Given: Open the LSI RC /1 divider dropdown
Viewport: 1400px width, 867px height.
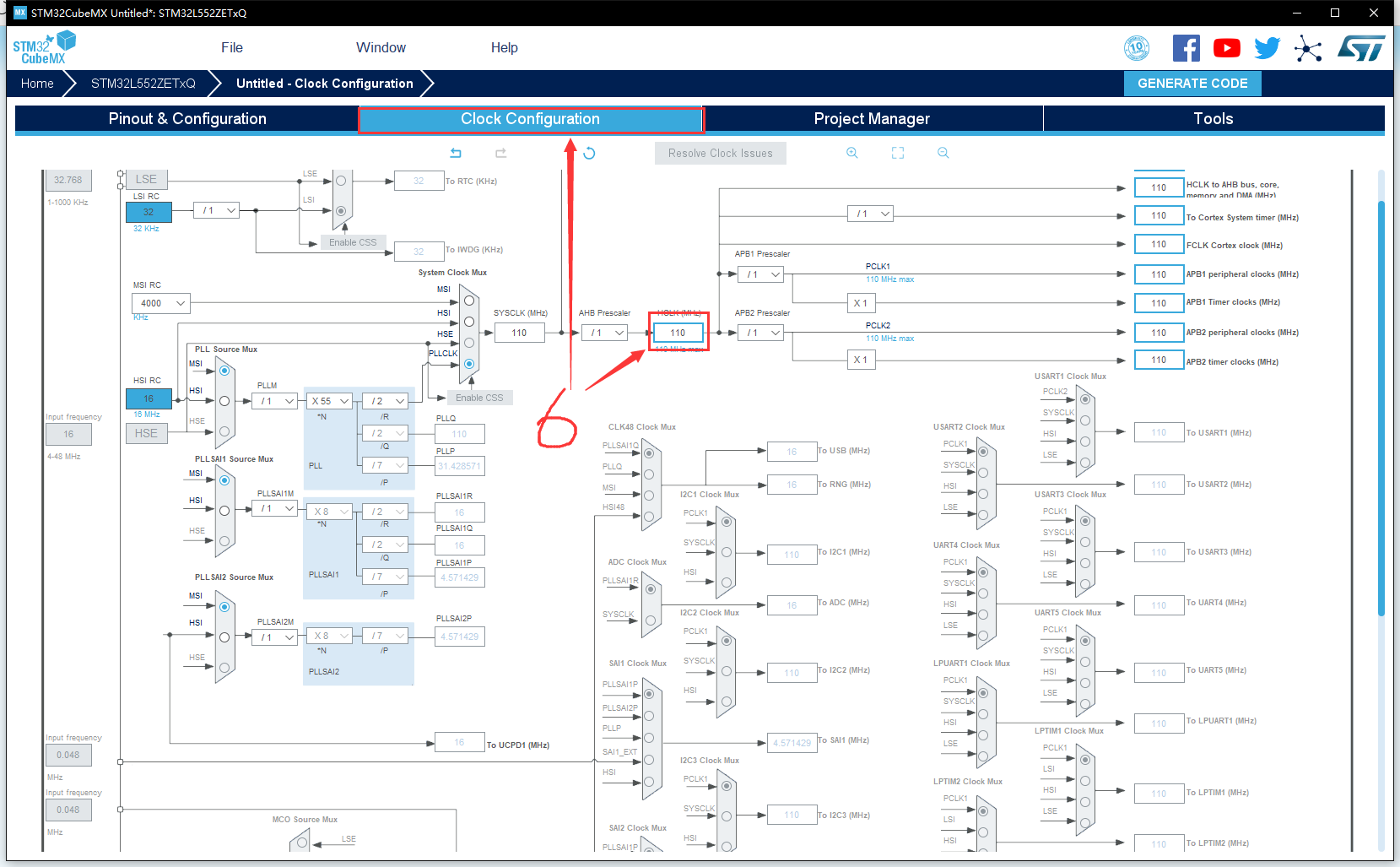Looking at the screenshot, I should 217,210.
